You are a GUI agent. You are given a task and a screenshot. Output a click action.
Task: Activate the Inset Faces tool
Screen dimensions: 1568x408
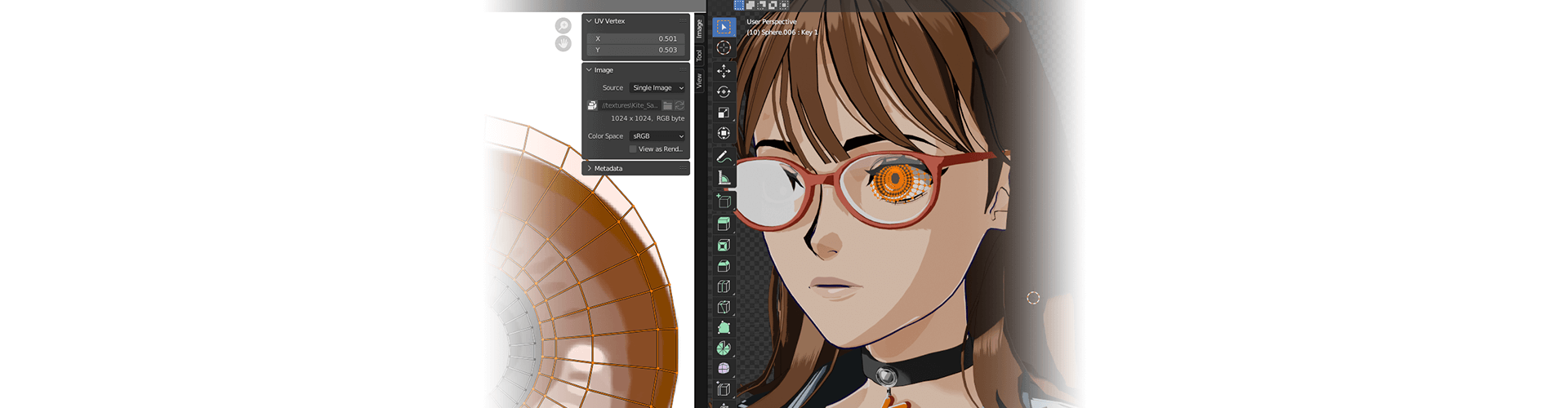coord(724,245)
